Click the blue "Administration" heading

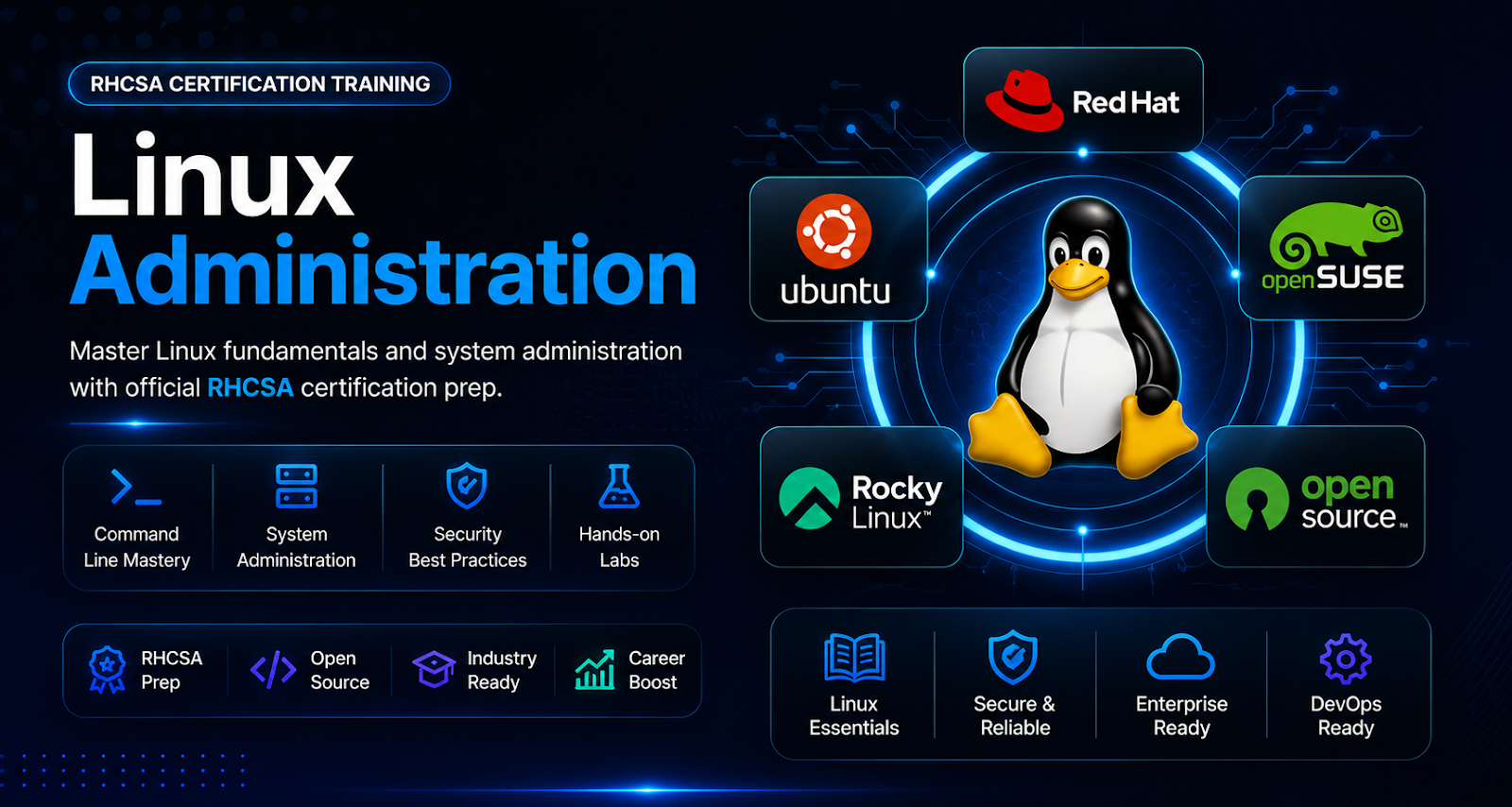[x=384, y=269]
